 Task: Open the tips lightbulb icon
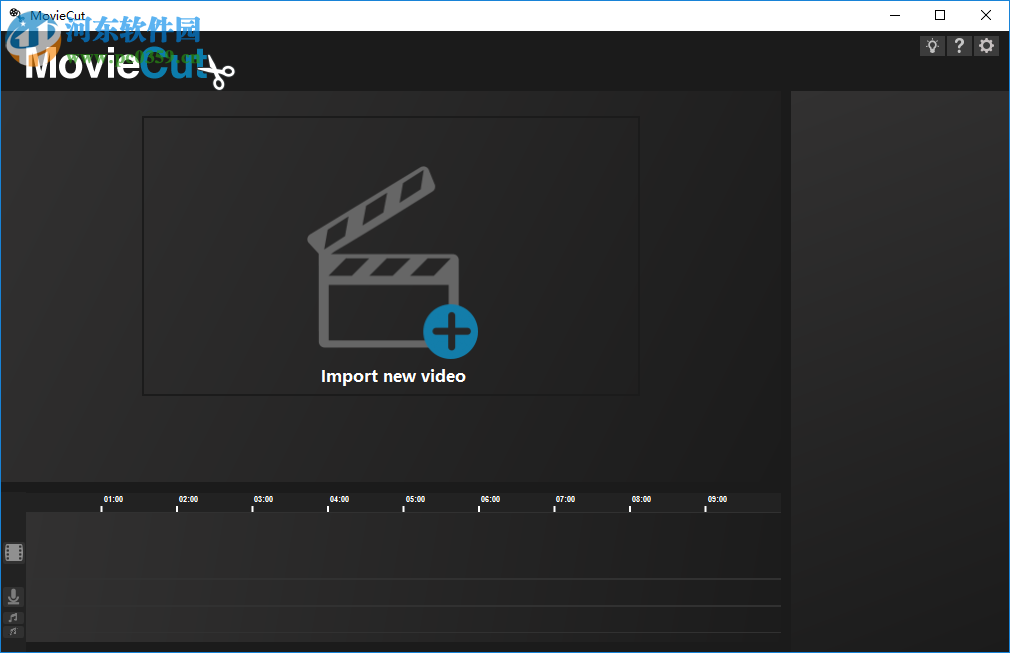click(x=932, y=45)
